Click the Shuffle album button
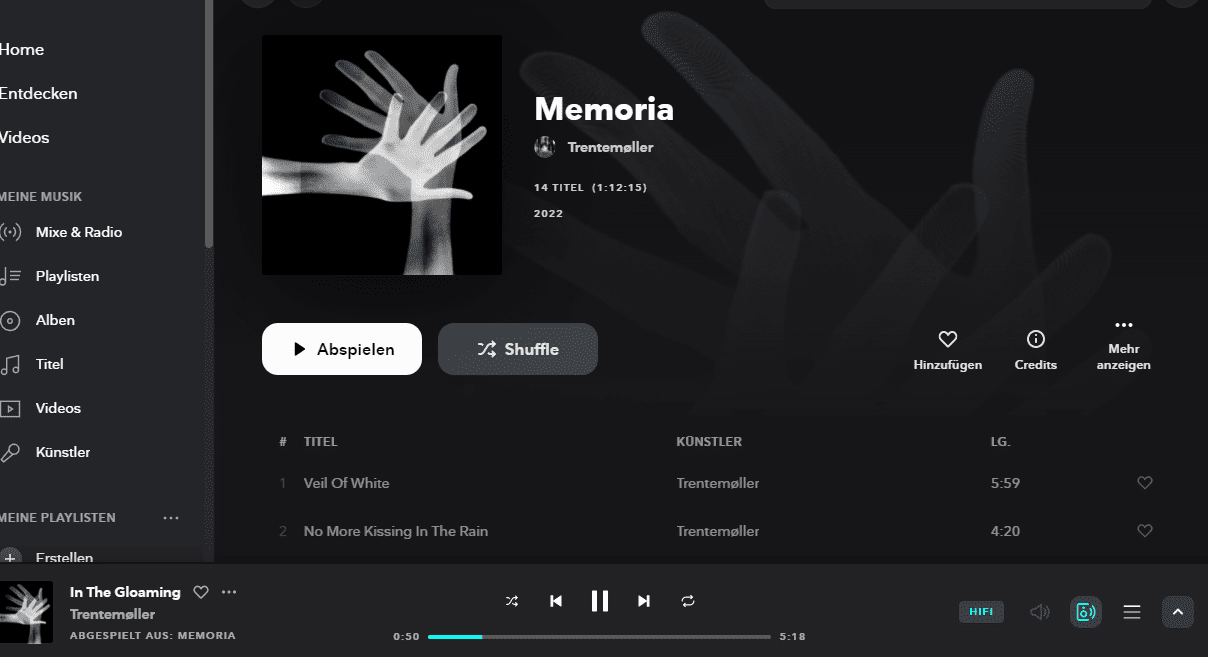 pyautogui.click(x=518, y=349)
